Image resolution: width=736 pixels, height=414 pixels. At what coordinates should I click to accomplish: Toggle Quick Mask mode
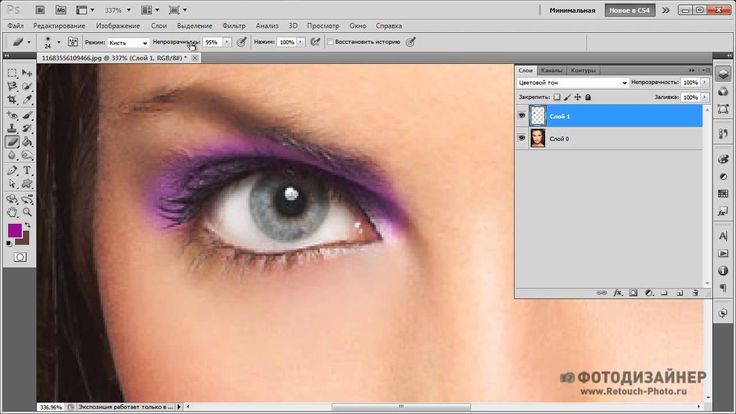[x=20, y=257]
